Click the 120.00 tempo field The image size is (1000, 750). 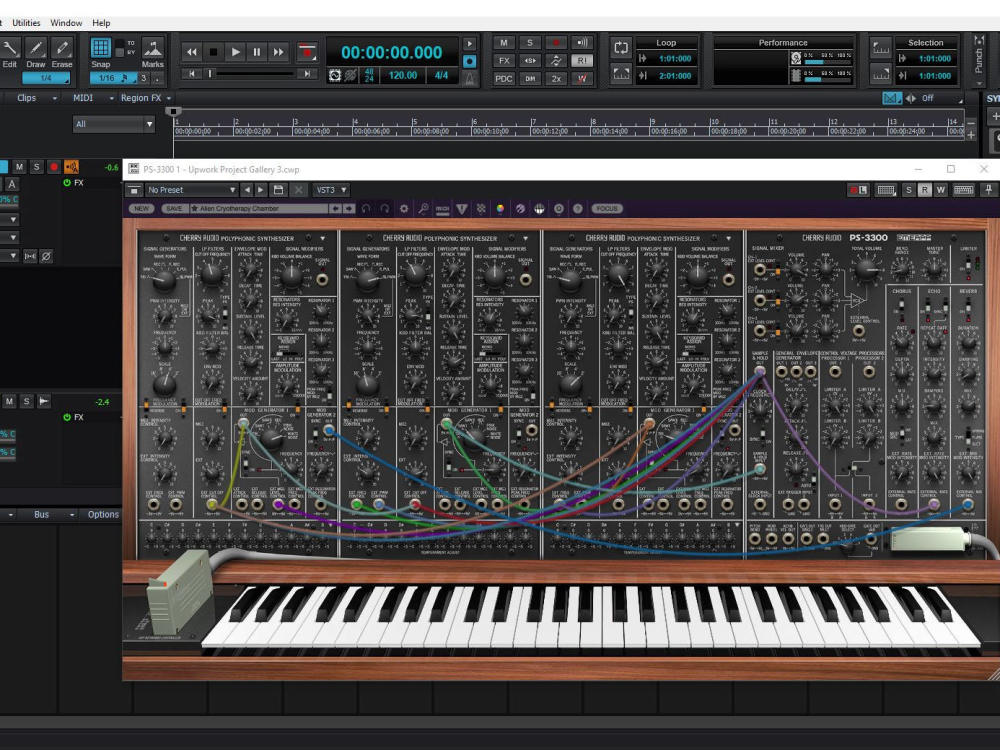coord(403,75)
